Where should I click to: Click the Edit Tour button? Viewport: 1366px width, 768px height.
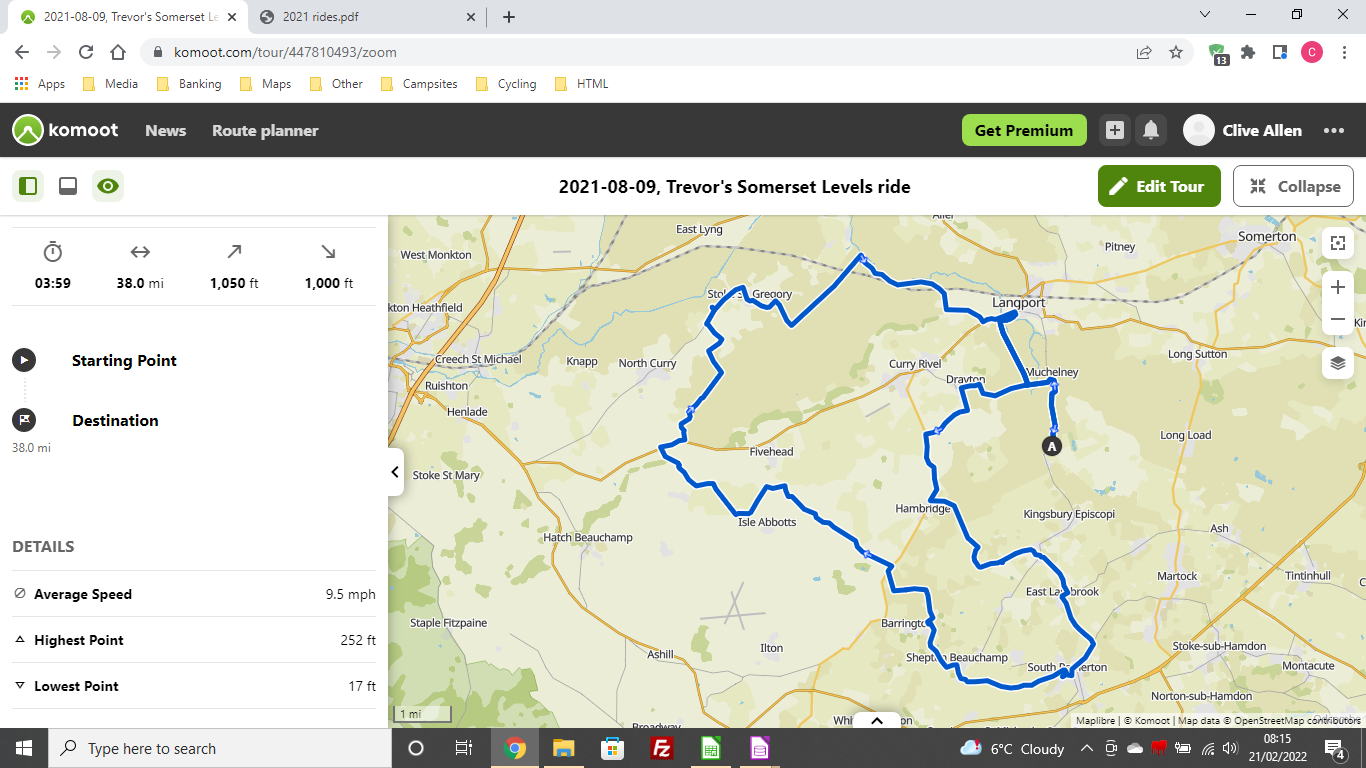tap(1159, 186)
